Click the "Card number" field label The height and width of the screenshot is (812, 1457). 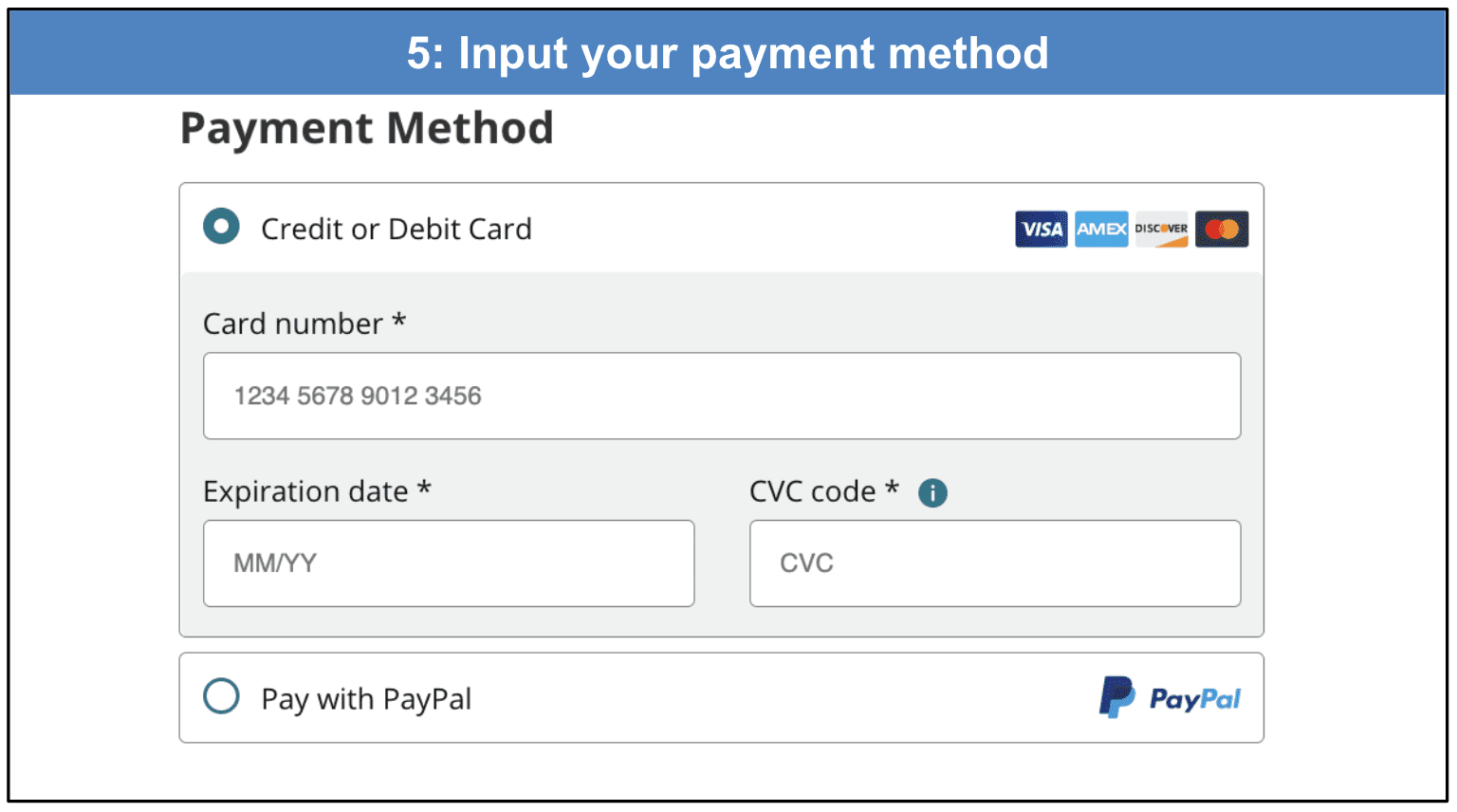click(292, 323)
